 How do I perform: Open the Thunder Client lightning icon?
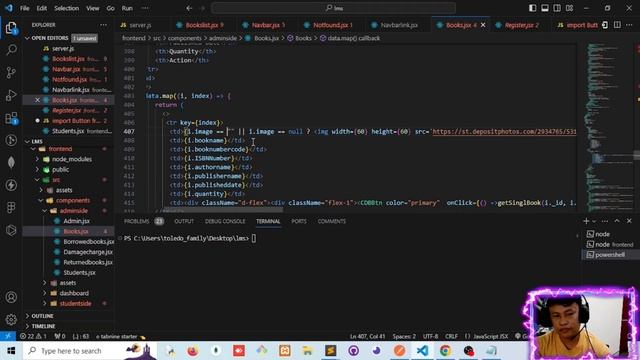coord(11,185)
